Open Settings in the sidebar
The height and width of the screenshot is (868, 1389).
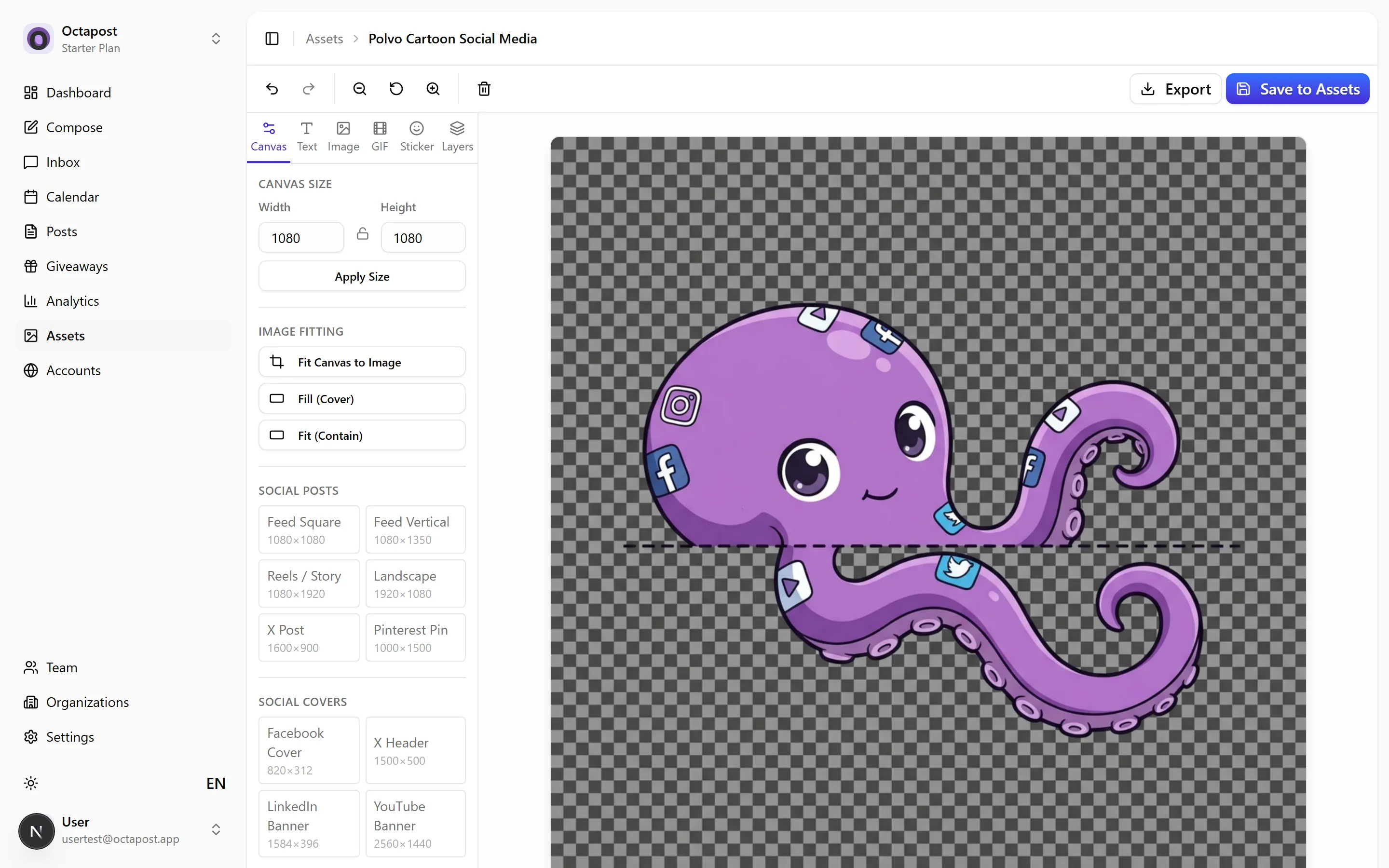[123, 737]
